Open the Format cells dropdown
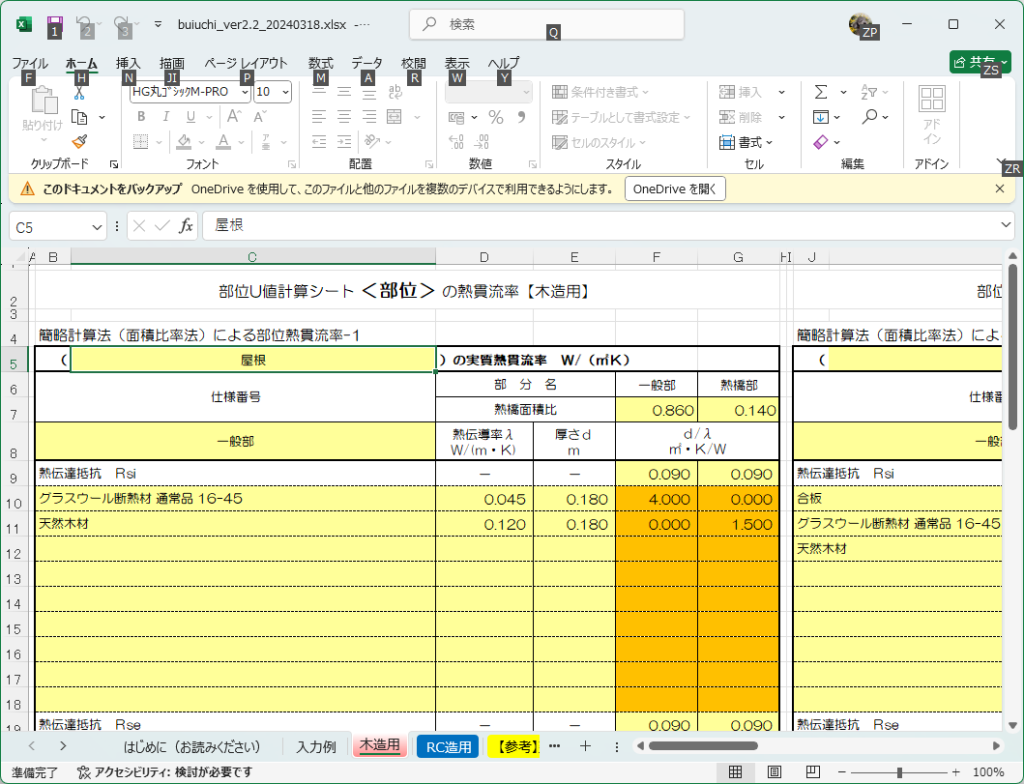This screenshot has height=784, width=1024. [746, 142]
